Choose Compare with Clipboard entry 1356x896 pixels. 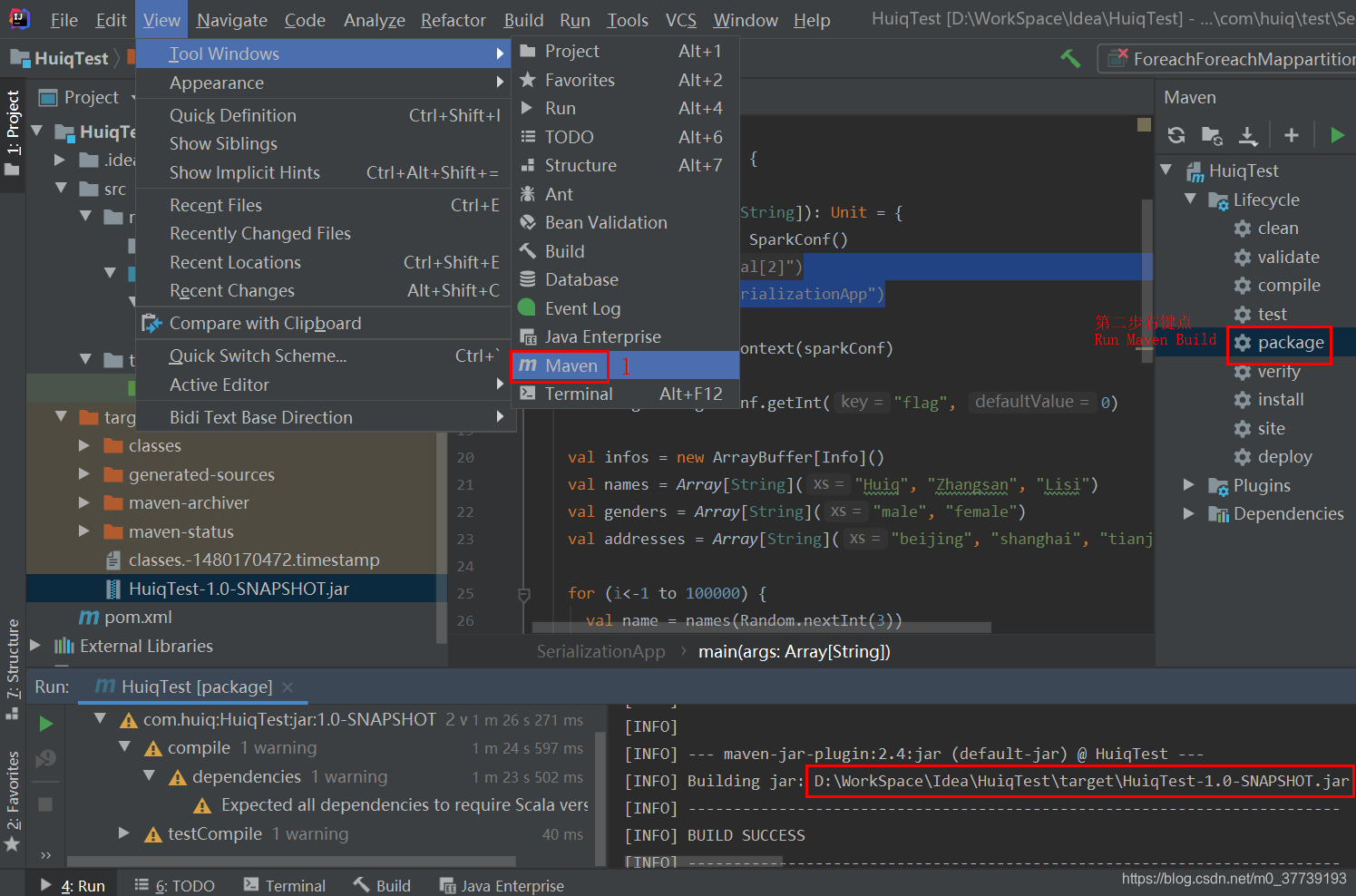[x=324, y=324]
